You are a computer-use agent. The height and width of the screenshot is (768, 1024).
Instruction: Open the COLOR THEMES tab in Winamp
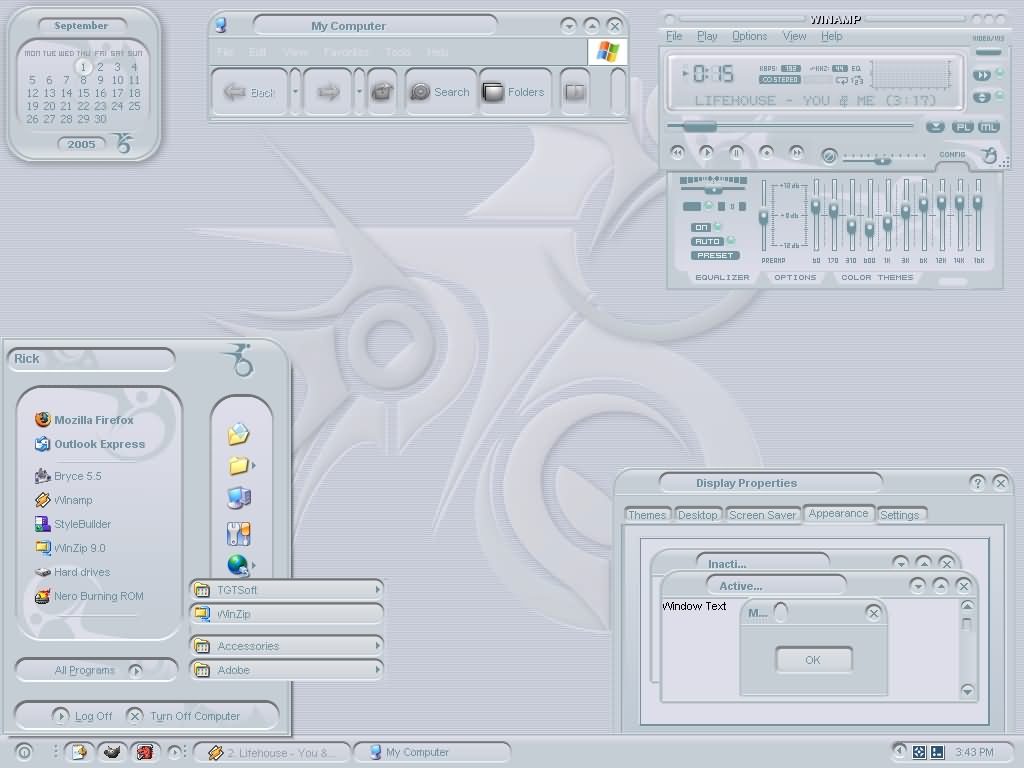(x=877, y=278)
